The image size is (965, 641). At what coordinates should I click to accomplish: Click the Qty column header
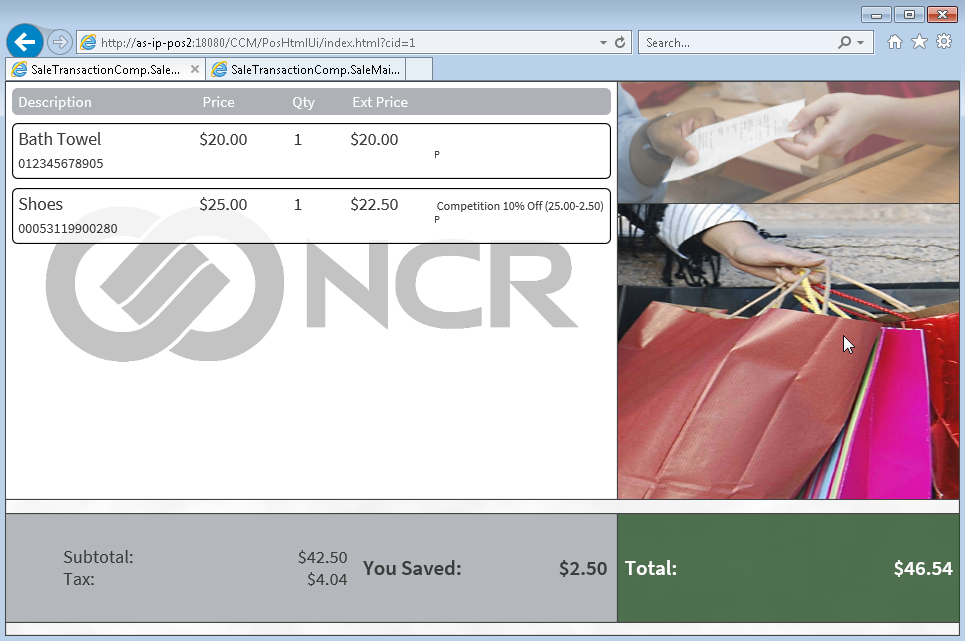point(303,102)
